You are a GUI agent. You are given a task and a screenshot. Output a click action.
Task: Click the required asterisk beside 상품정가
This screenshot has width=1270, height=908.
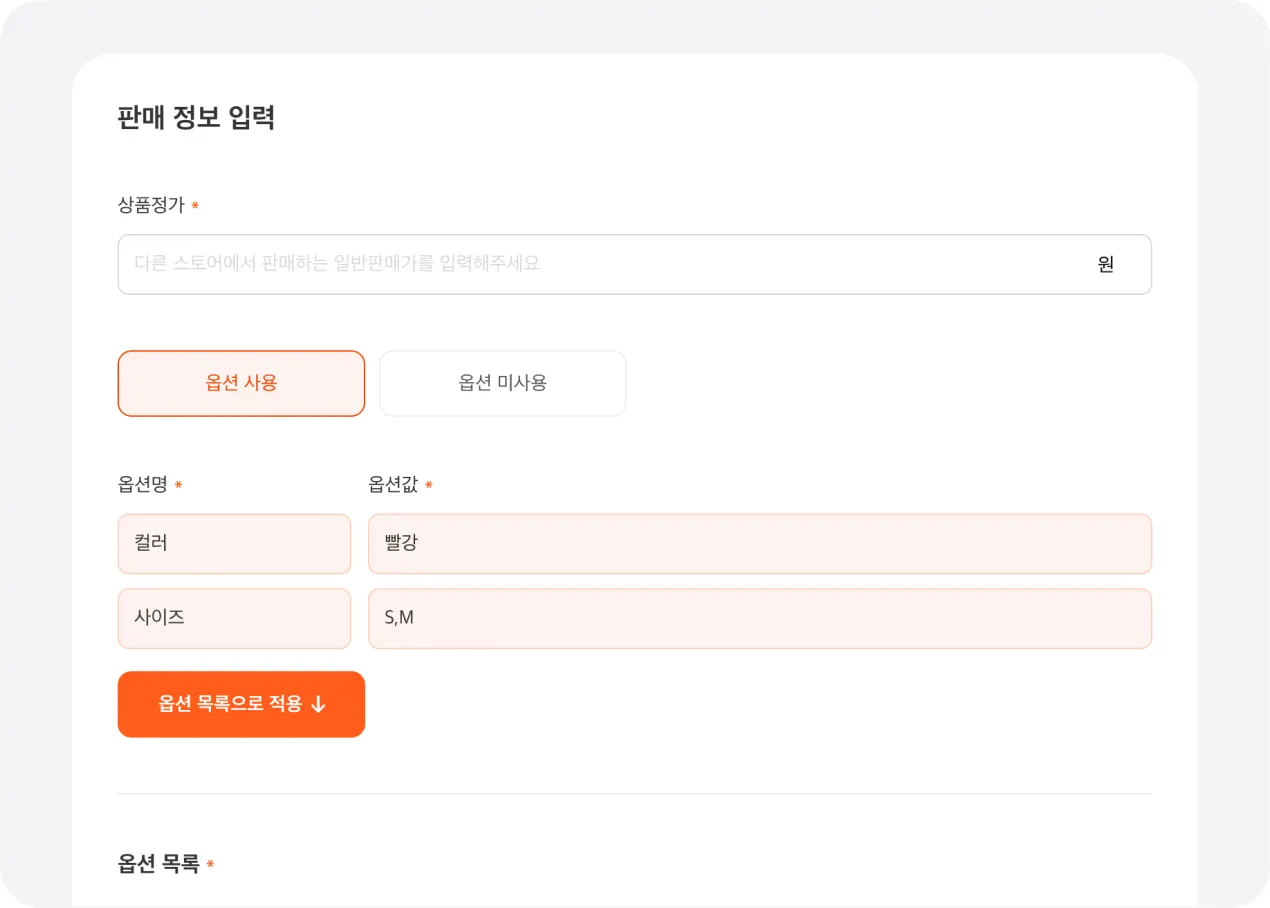click(195, 206)
